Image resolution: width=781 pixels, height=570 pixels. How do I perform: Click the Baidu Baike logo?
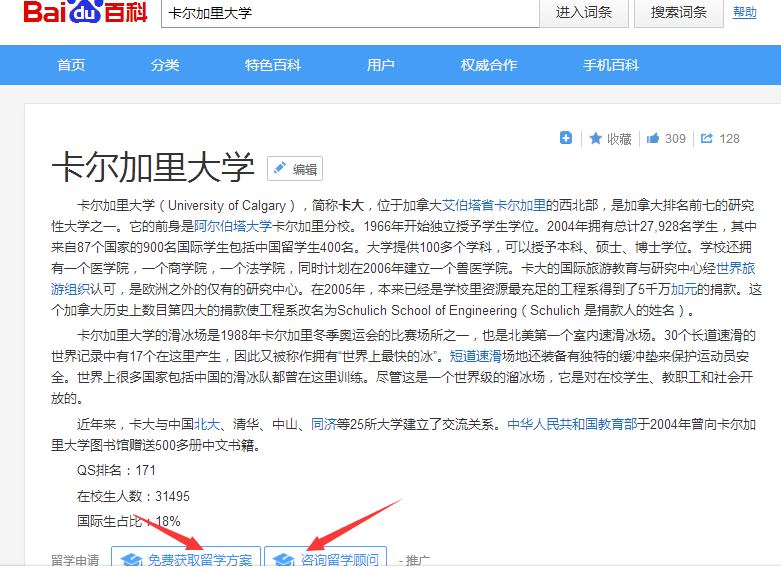pyautogui.click(x=85, y=11)
